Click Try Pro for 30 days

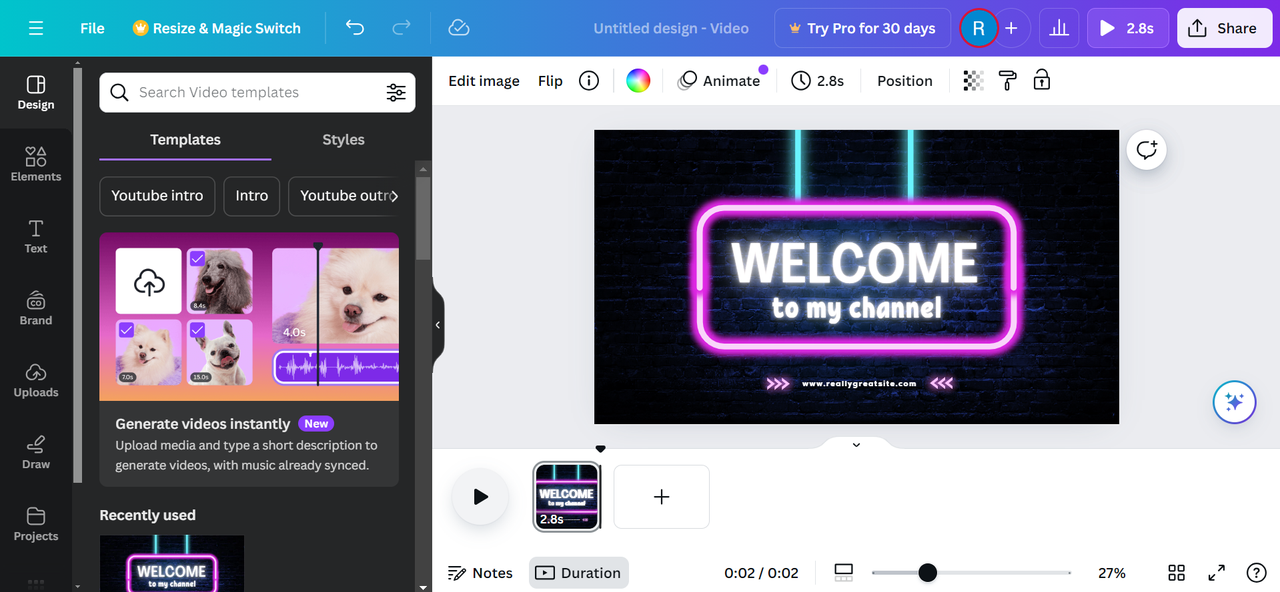point(862,28)
